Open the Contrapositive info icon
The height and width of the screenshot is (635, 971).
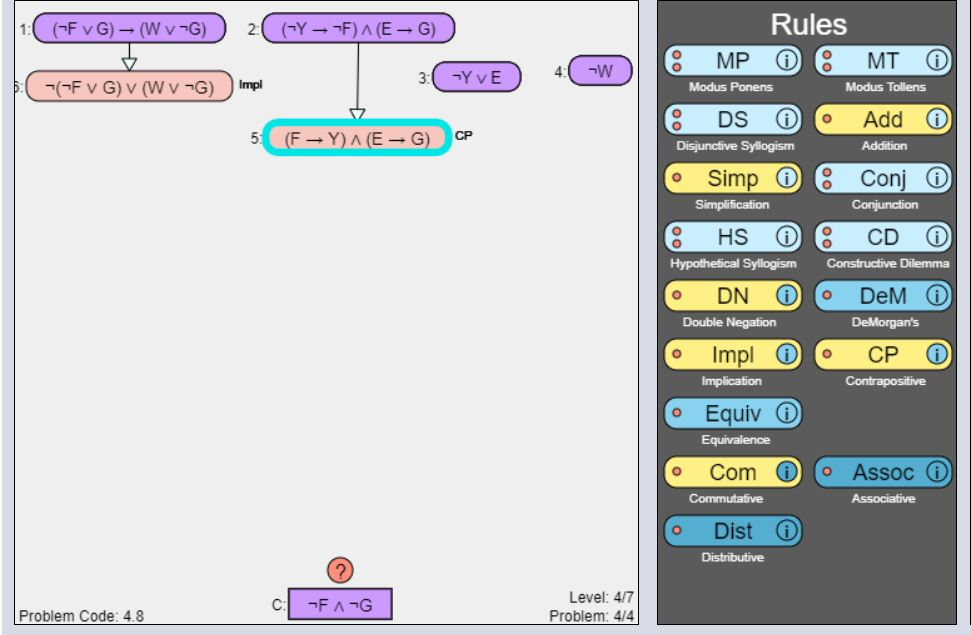coord(937,354)
